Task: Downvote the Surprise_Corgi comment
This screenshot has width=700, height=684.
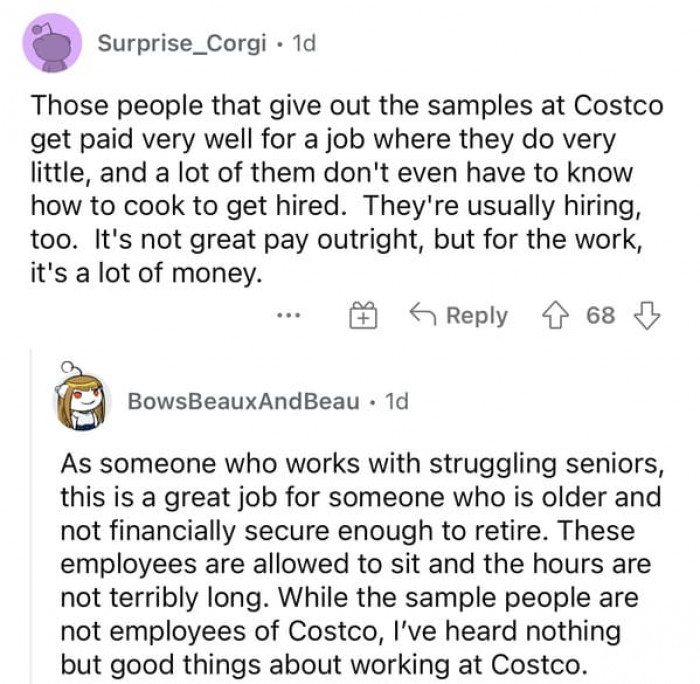Action: 648,316
